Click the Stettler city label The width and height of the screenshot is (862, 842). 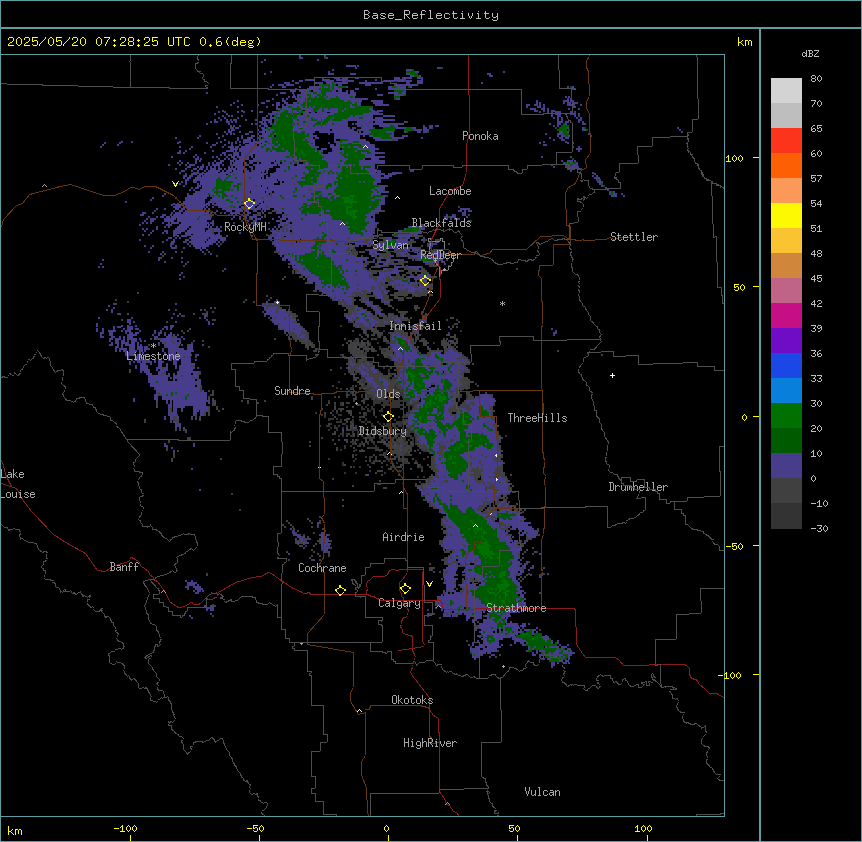[x=634, y=237]
